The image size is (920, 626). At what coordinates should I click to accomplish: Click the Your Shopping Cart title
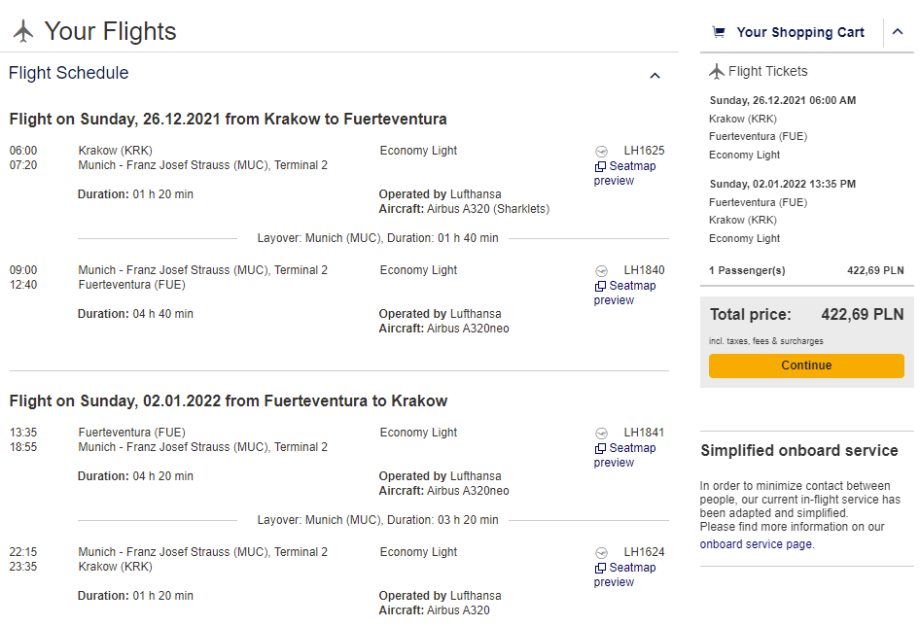[800, 32]
